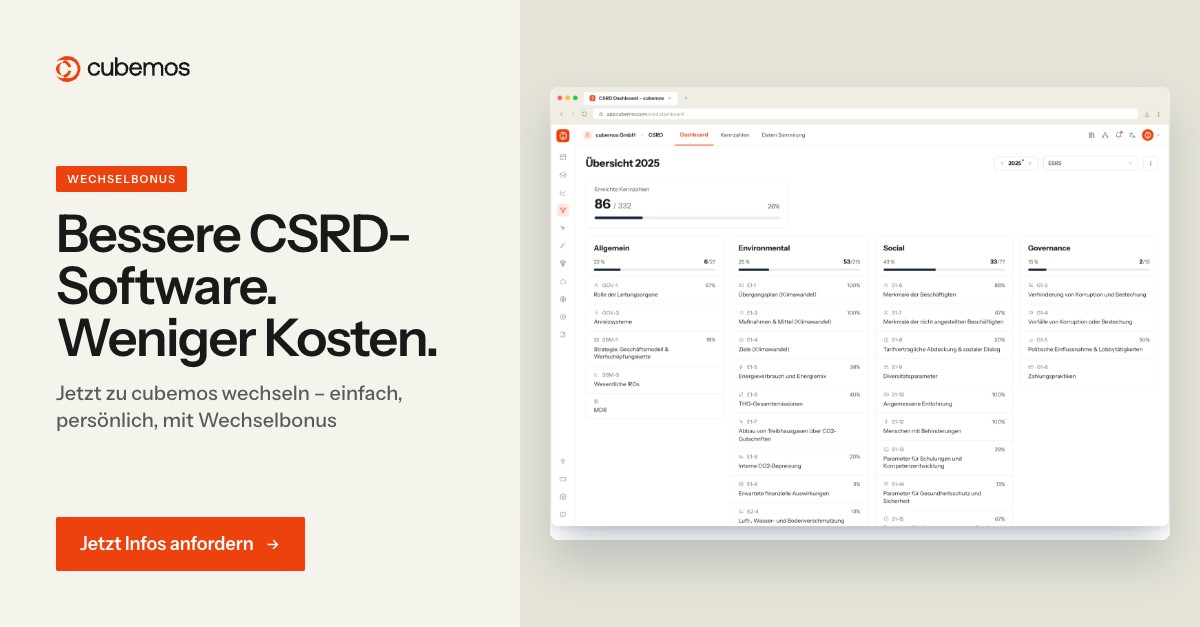The image size is (1200, 627).
Task: Open the Energieverbrauch und Energiemix row
Action: pos(800,372)
